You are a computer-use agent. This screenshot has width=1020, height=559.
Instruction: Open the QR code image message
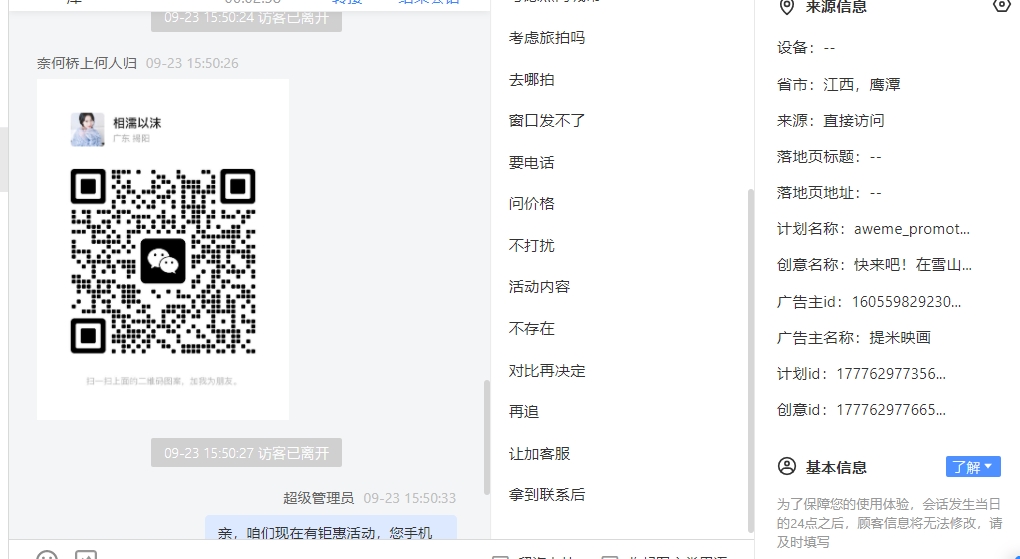[x=163, y=249]
